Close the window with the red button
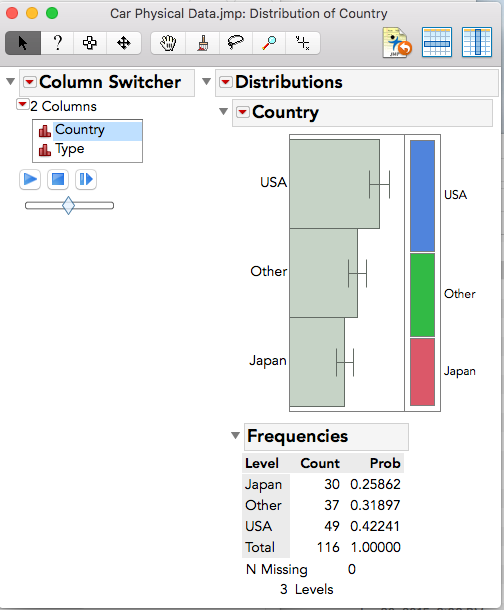Image resolution: width=504 pixels, height=610 pixels. [12, 13]
